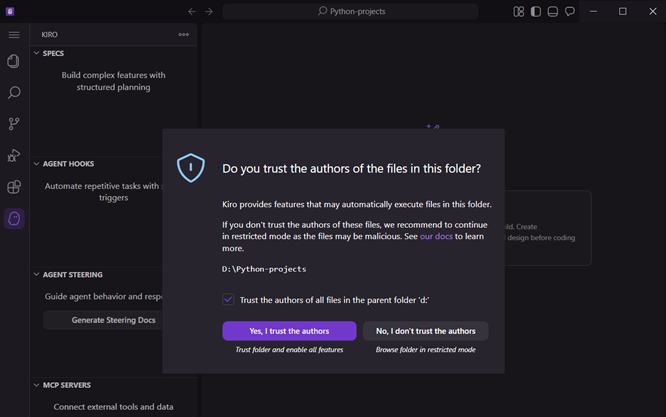666x417 pixels.
Task: Toggle the primary side bar icon
Action: [x=536, y=11]
